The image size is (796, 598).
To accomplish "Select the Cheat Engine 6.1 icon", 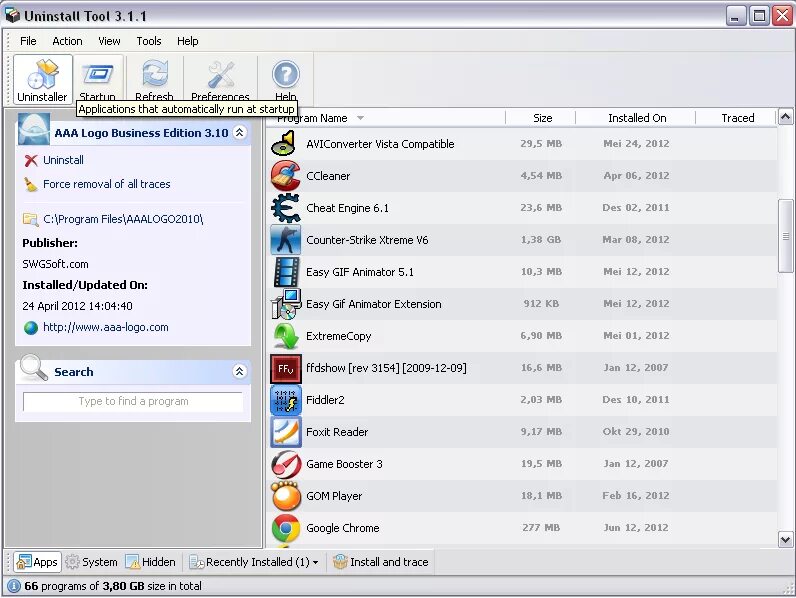I will point(285,208).
